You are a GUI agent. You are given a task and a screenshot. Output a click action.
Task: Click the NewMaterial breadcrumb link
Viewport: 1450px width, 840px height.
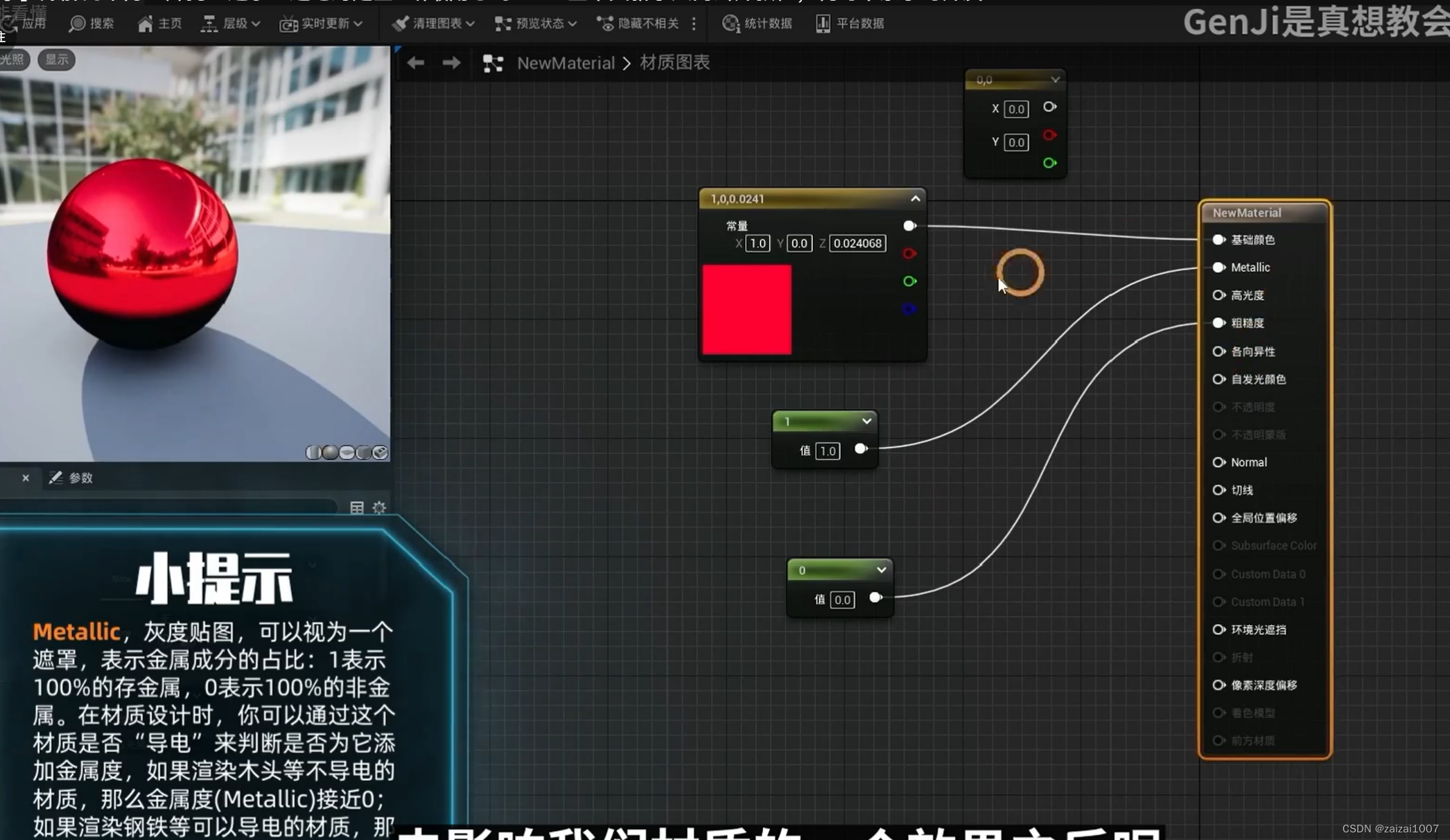566,63
